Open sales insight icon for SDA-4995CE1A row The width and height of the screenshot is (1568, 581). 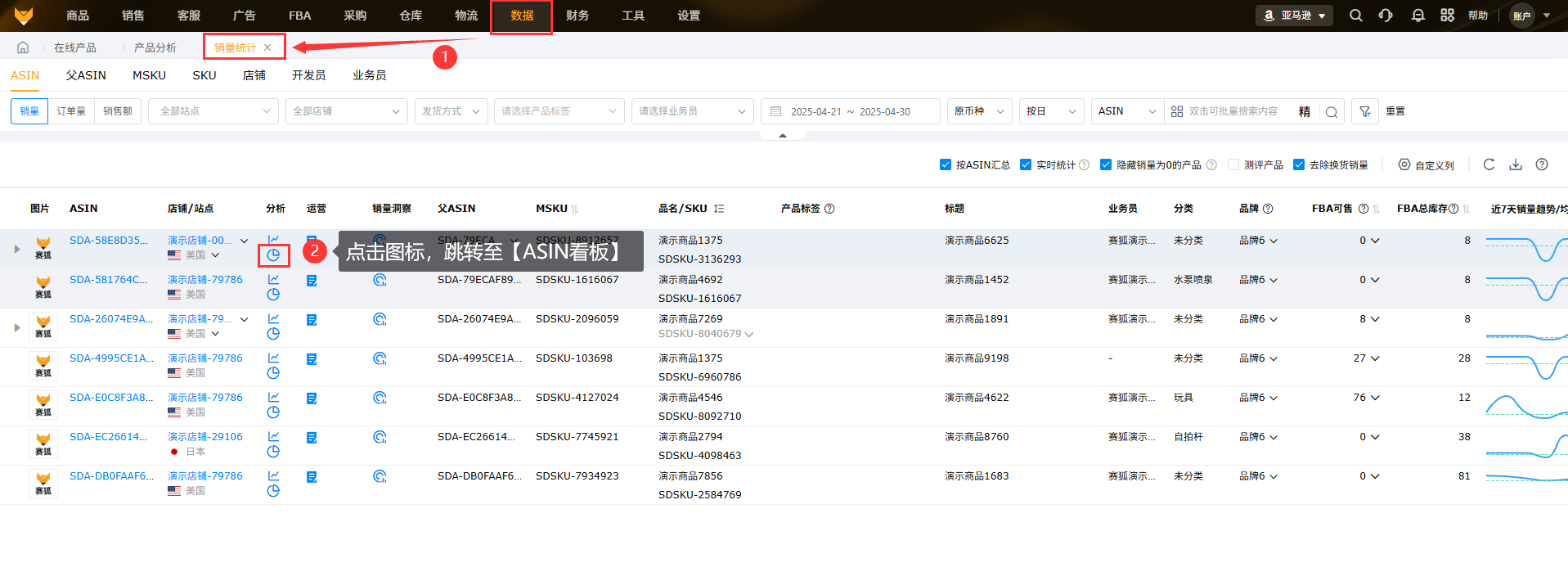click(380, 358)
